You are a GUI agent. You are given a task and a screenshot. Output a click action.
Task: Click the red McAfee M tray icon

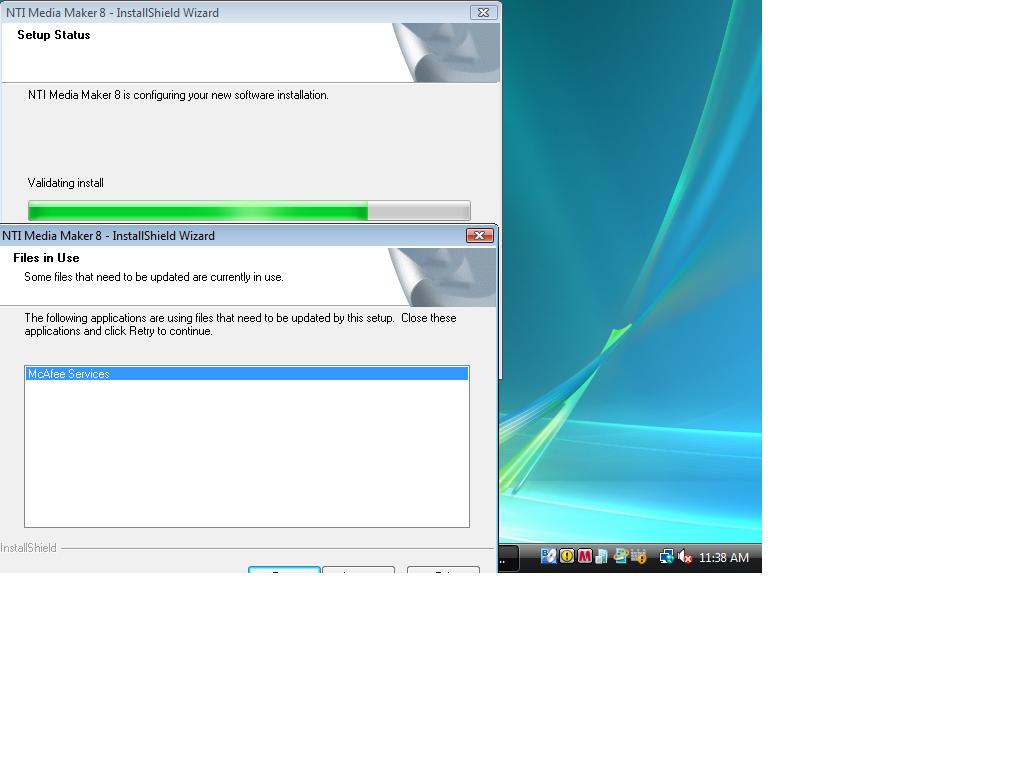pos(584,556)
